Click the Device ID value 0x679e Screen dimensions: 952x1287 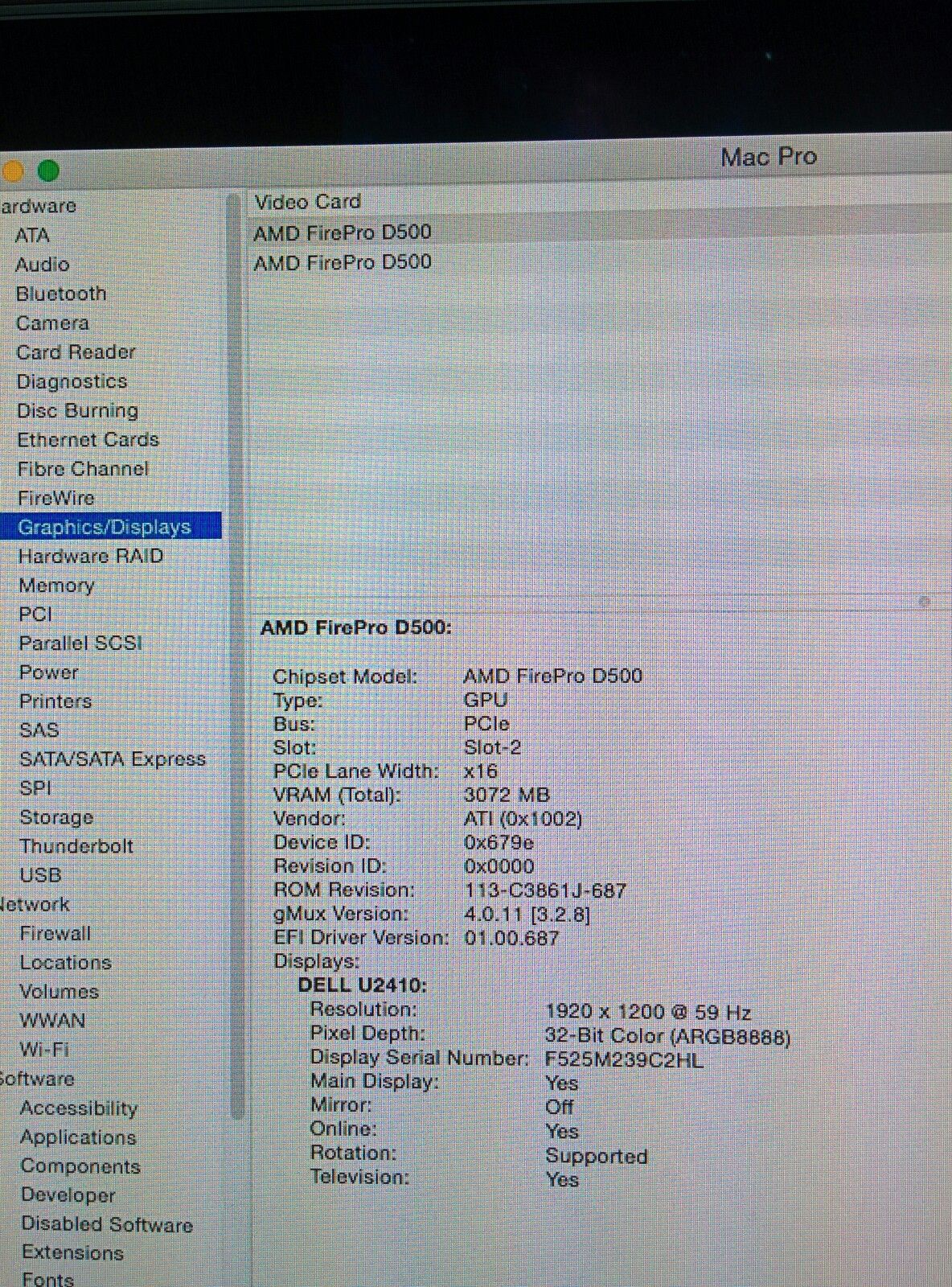[x=499, y=843]
